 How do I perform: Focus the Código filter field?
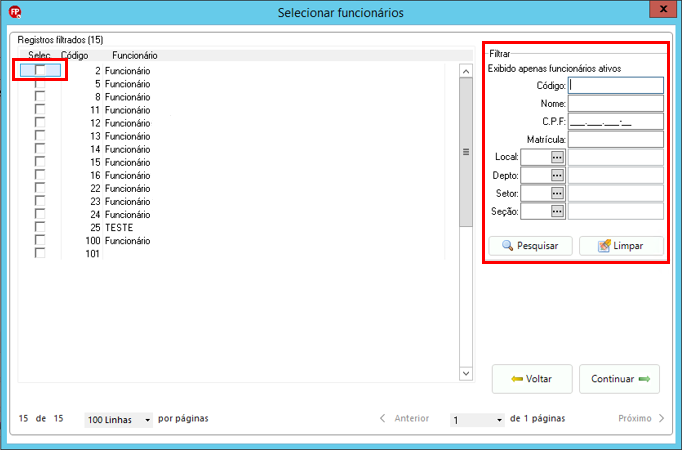pyautogui.click(x=616, y=86)
